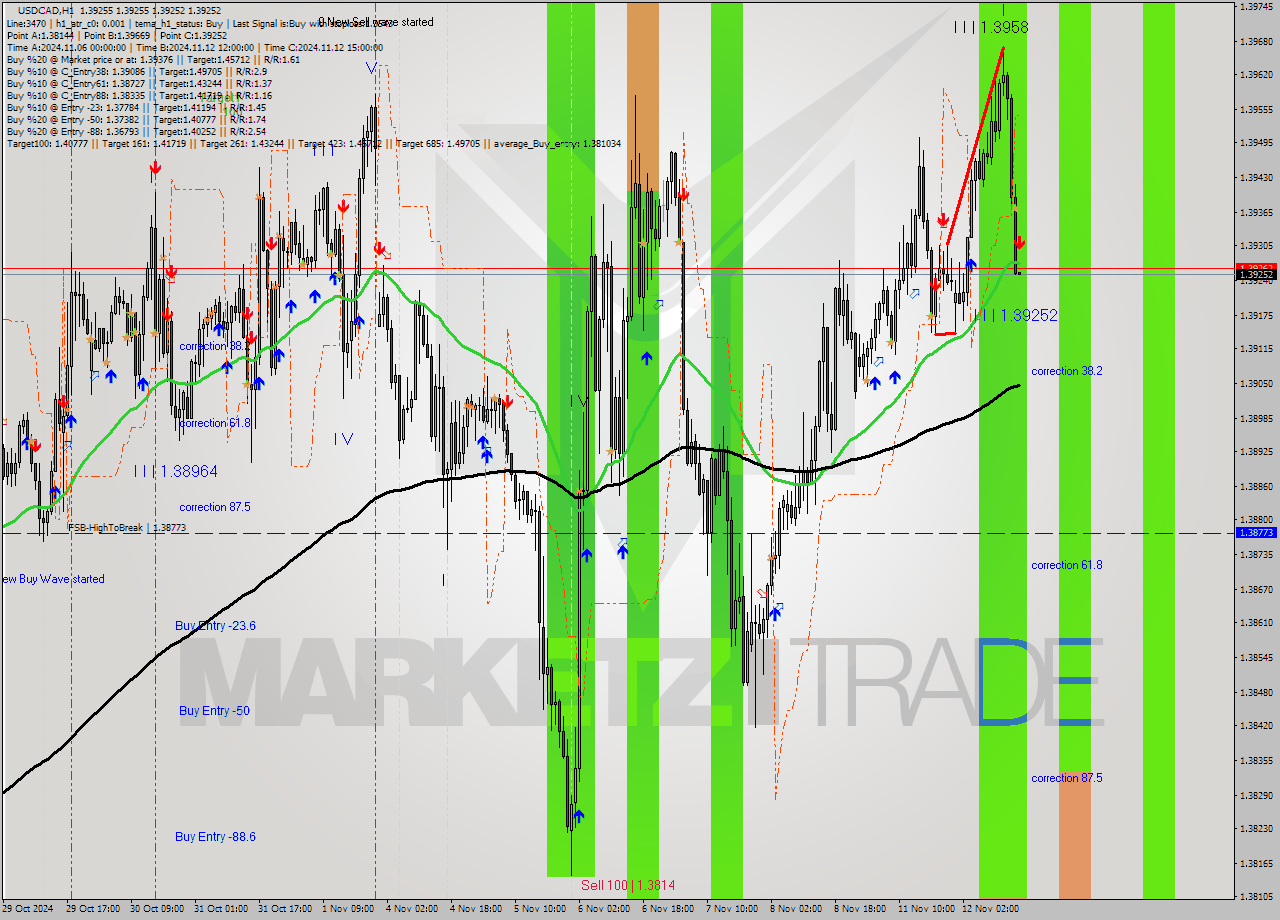This screenshot has width=1280, height=920.
Task: Click the right-side 'correction 87.5' label
Action: tap(1067, 778)
